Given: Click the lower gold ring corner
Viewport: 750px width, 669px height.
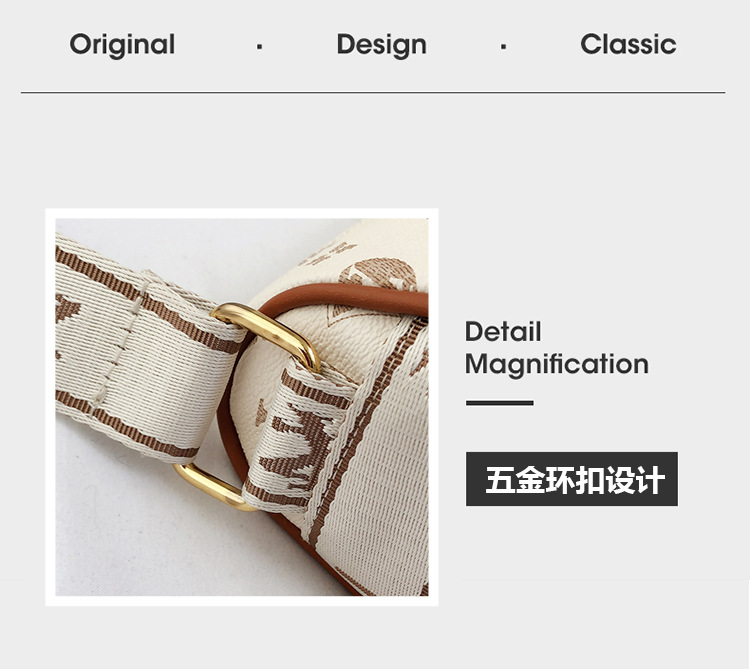Looking at the screenshot, I should [x=210, y=486].
